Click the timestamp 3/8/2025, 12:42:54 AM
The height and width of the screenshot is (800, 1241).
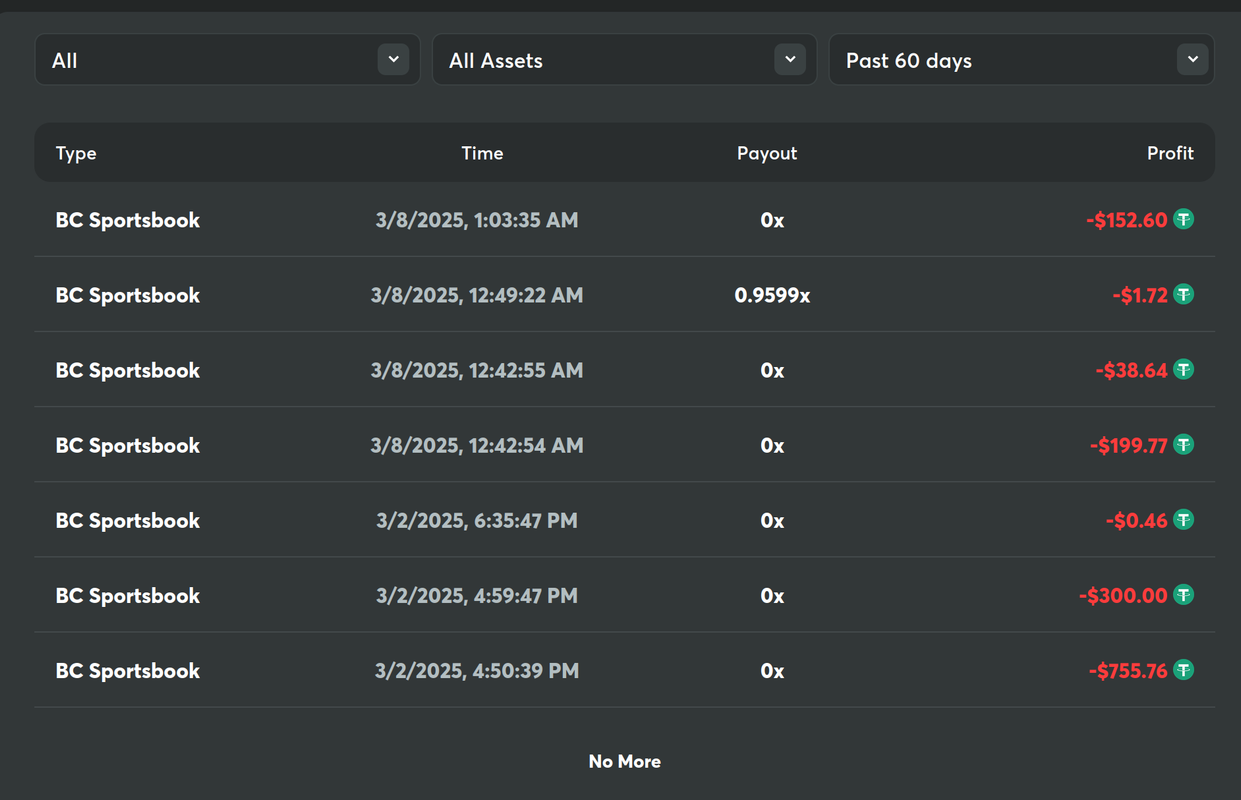tap(477, 445)
